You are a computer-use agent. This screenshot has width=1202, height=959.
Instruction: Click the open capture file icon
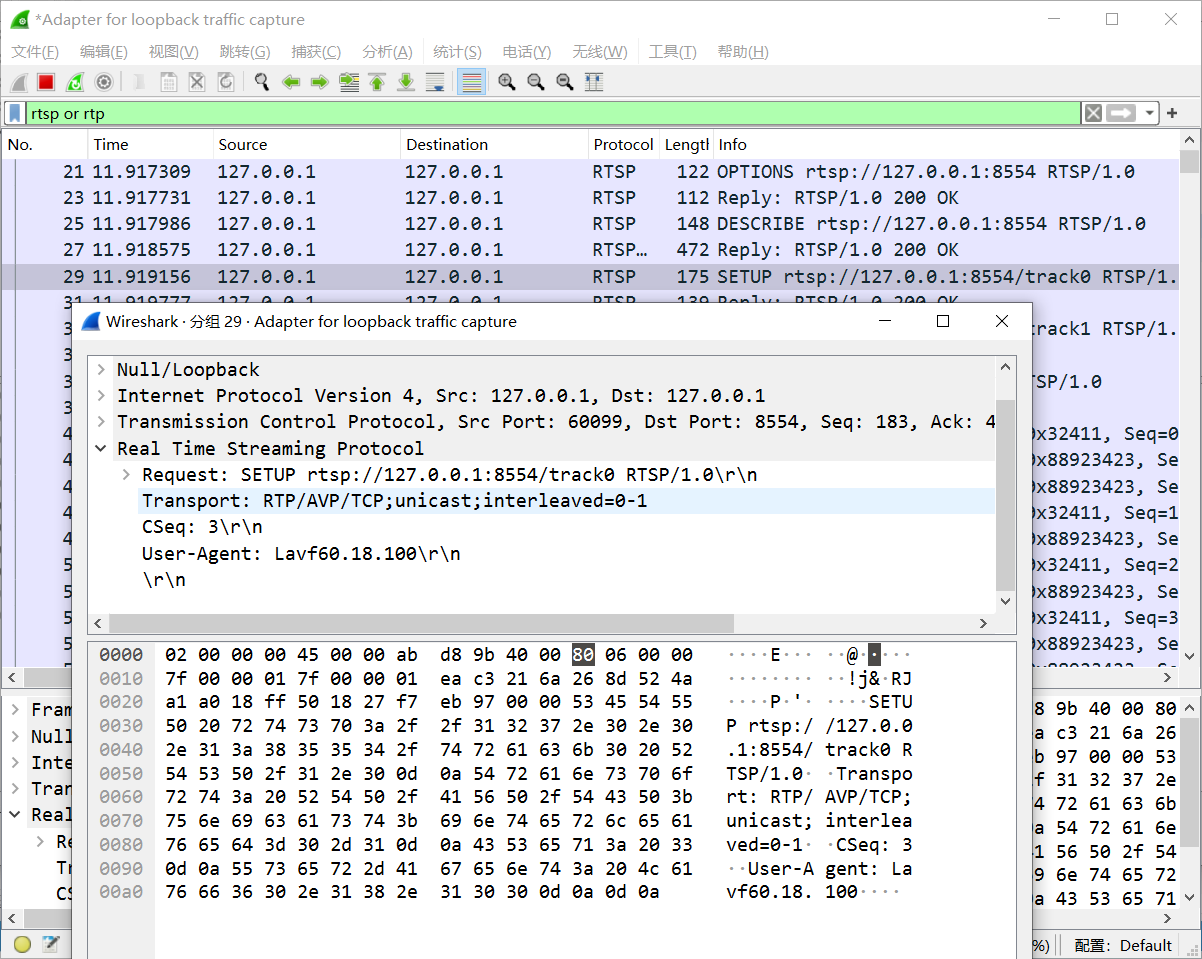pyautogui.click(x=140, y=82)
